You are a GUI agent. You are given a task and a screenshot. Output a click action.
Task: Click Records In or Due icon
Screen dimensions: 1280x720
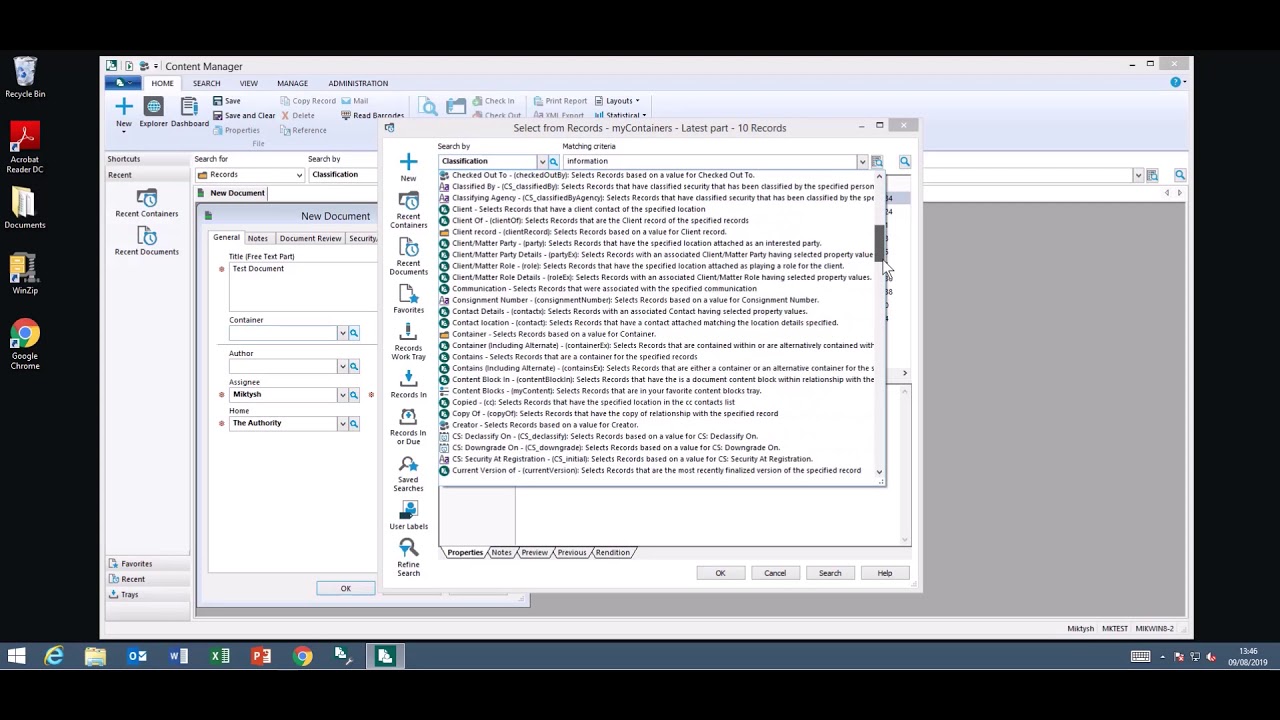[408, 425]
